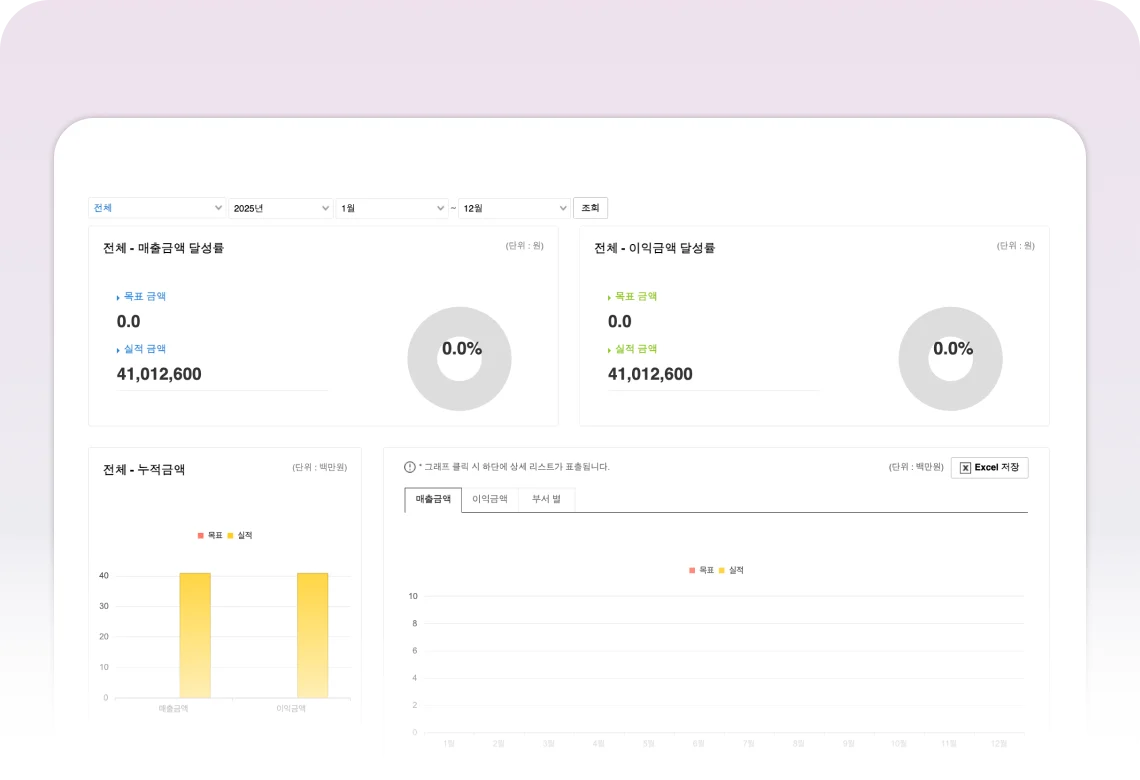Image resolution: width=1140 pixels, height=780 pixels.
Task: Click the 이익금액 bar in 누적금액 chart
Action: pyautogui.click(x=312, y=635)
